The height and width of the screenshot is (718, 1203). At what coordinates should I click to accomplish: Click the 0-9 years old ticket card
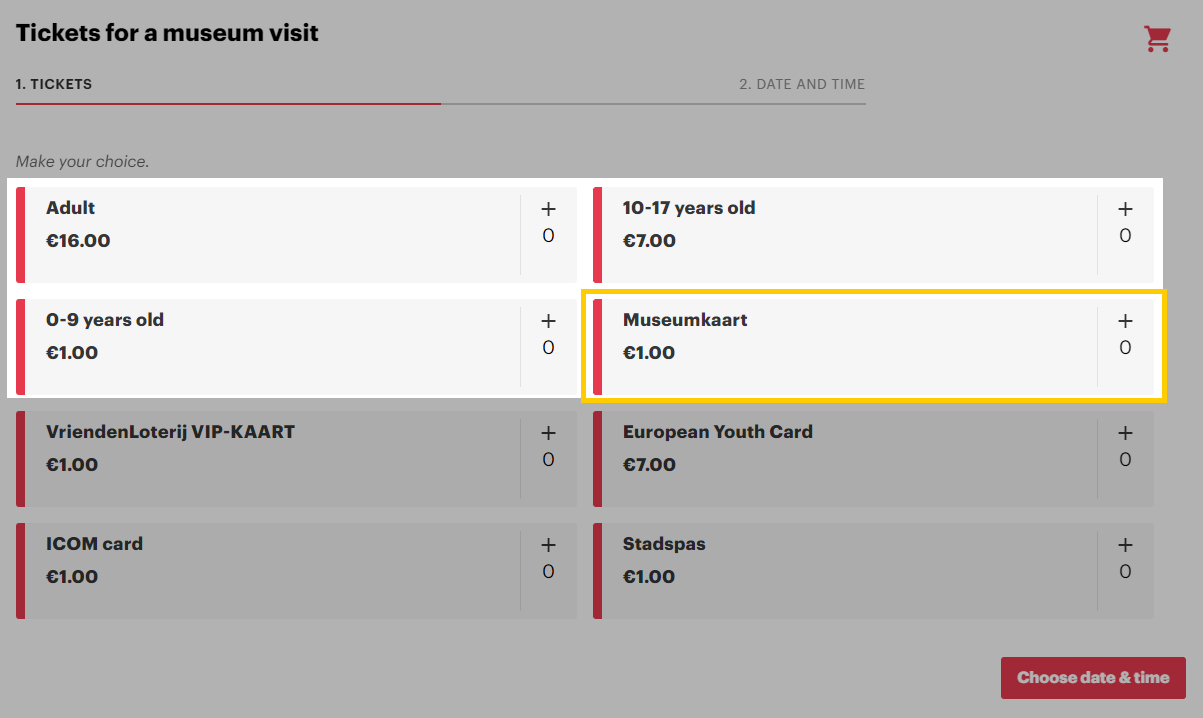270,347
